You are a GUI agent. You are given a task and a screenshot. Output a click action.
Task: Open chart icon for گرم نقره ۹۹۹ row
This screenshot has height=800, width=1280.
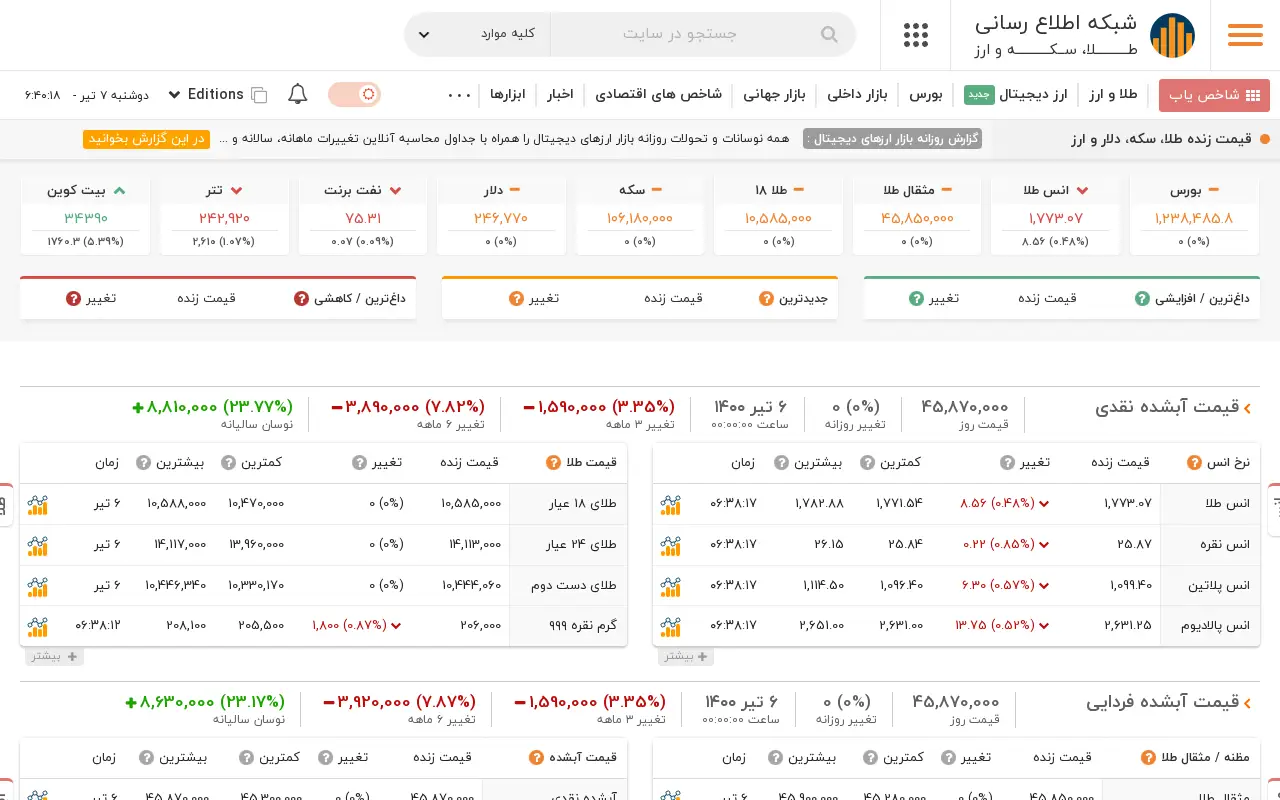pos(37,626)
